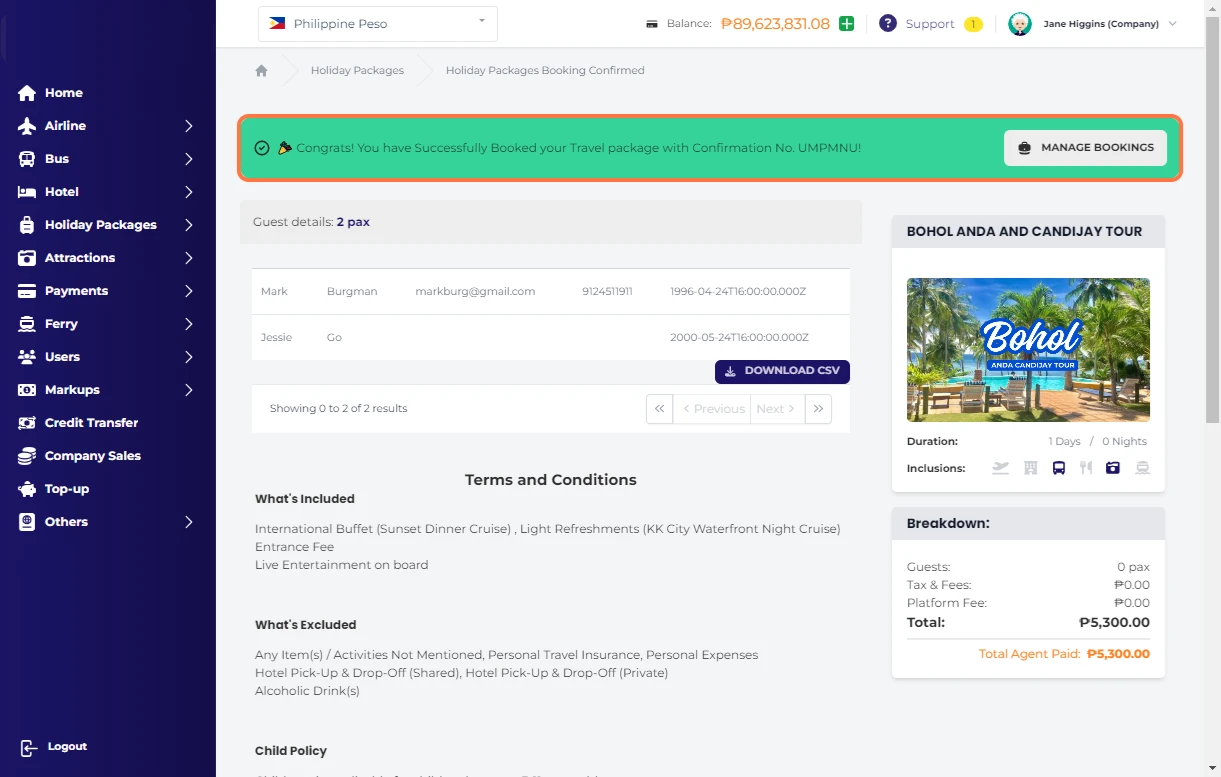The height and width of the screenshot is (777, 1221).
Task: Click the Holiday Packages breadcrumb link
Action: click(x=357, y=71)
